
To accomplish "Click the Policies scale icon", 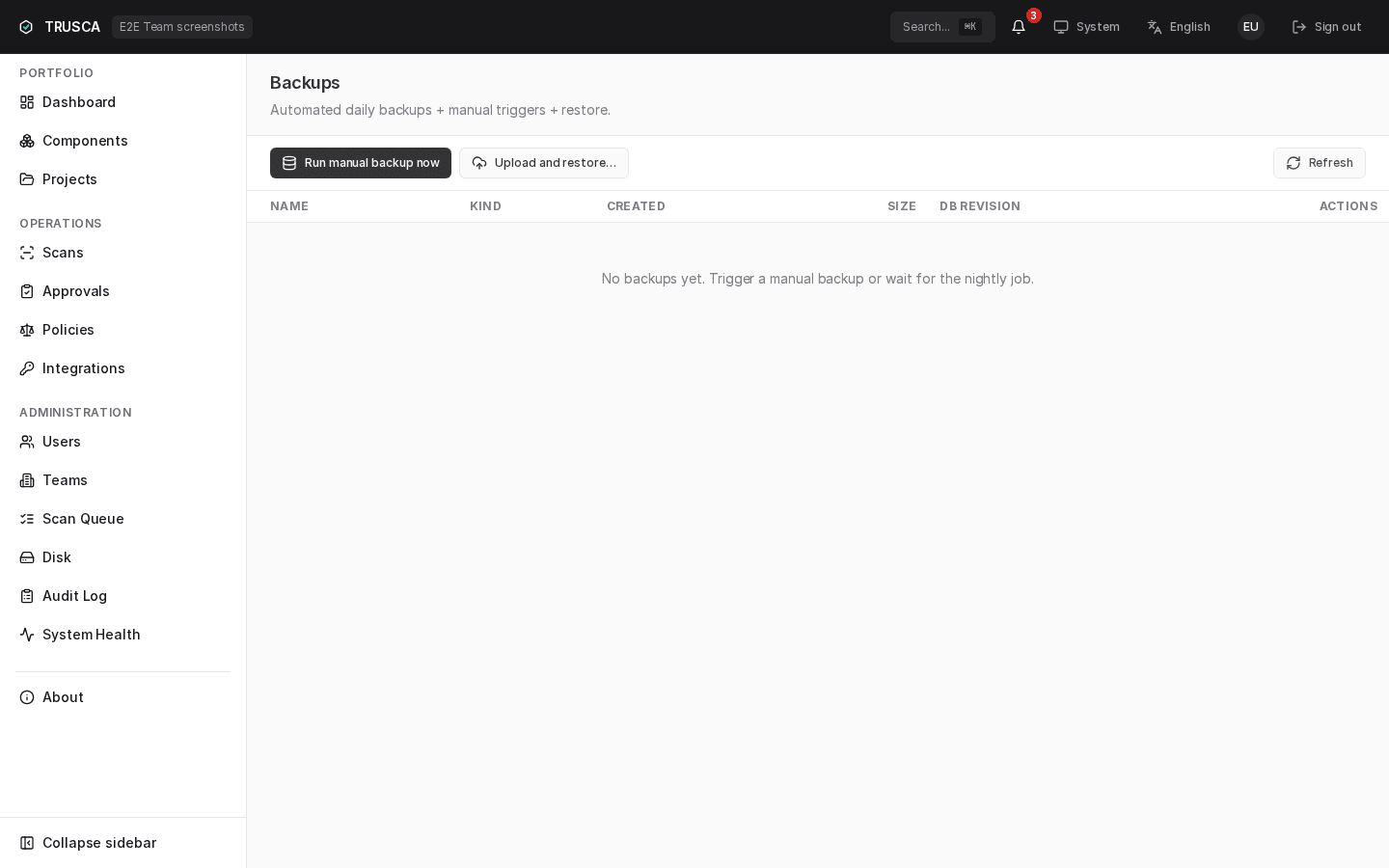I will [x=27, y=330].
